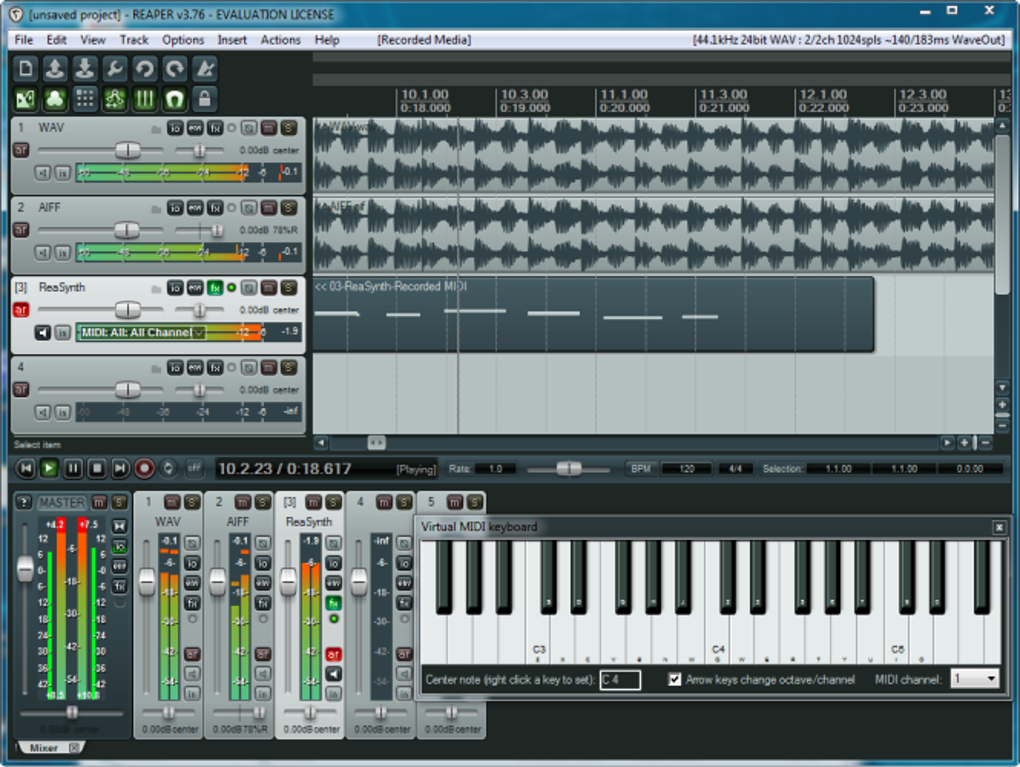The width and height of the screenshot is (1020, 767).
Task: Open the Actions menu
Action: pos(280,40)
